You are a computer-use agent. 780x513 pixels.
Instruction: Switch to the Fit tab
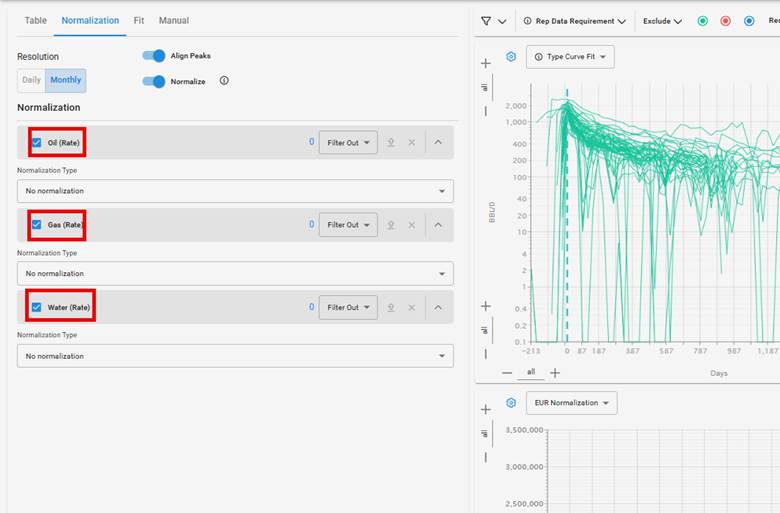(x=139, y=20)
